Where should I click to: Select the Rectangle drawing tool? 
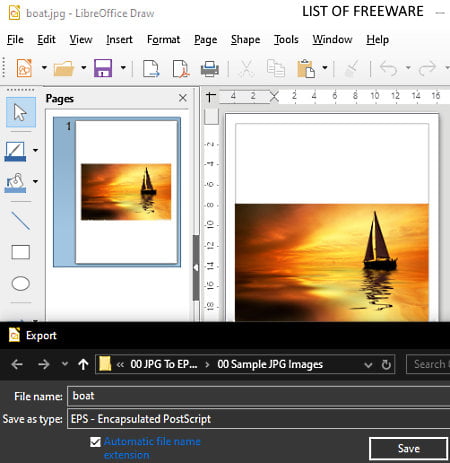click(21, 252)
